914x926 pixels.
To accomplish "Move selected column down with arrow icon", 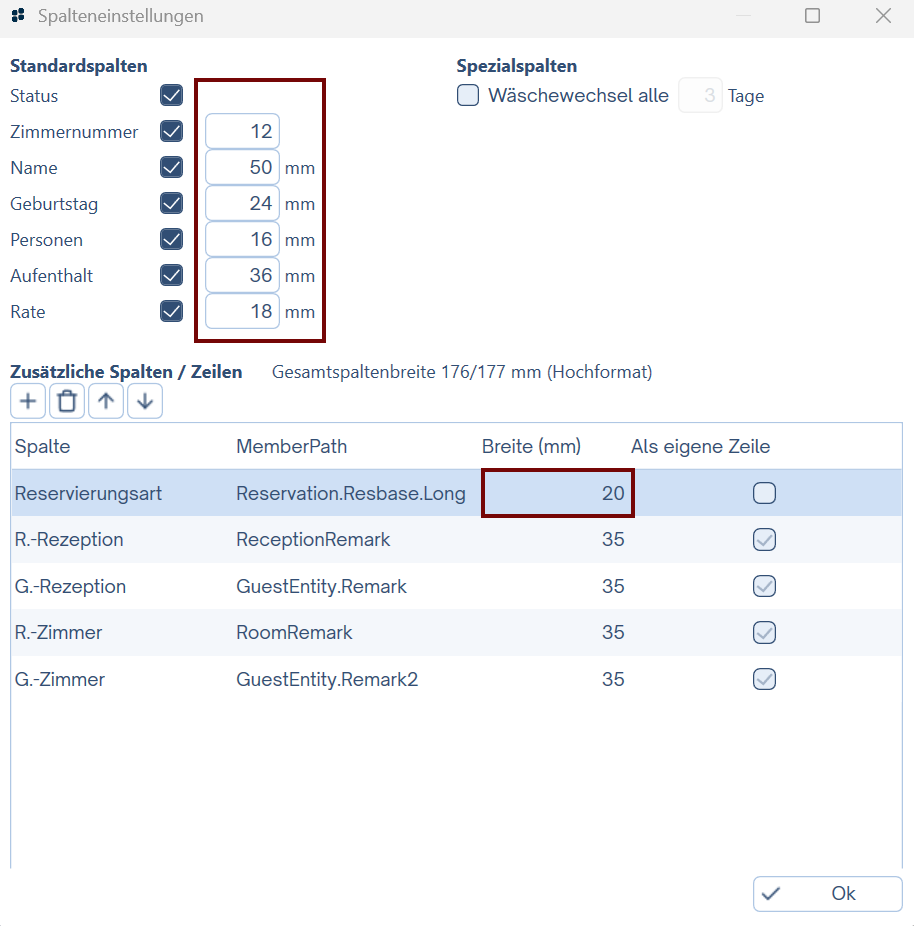I will (x=145, y=402).
